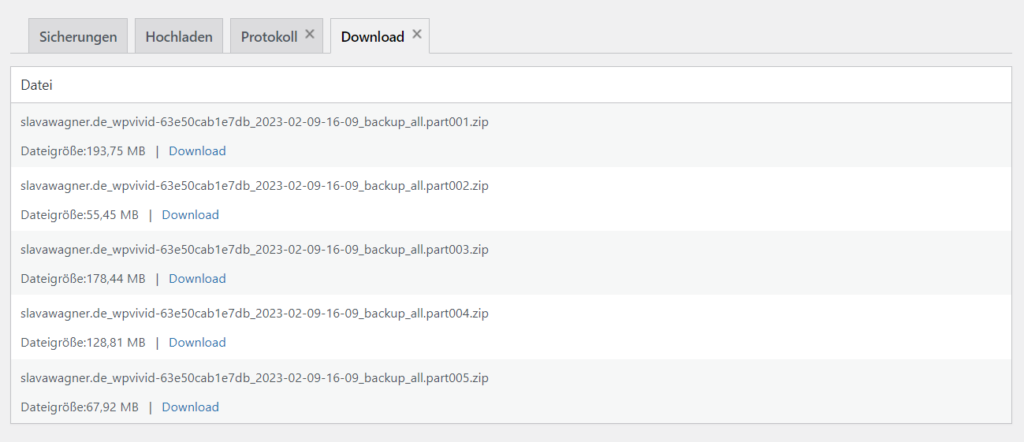Select the part005.zip filename text
The image size is (1024, 442).
tap(255, 378)
